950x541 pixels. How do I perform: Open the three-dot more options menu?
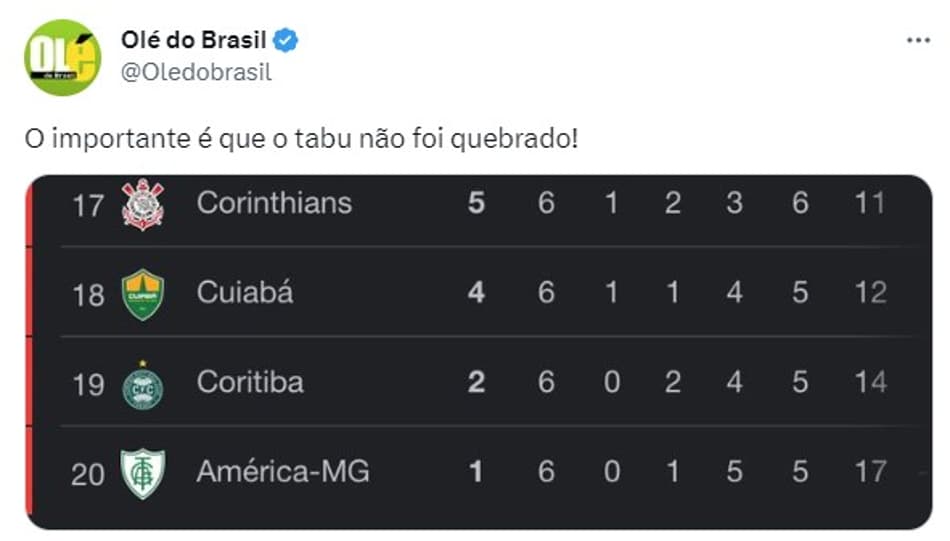click(918, 41)
